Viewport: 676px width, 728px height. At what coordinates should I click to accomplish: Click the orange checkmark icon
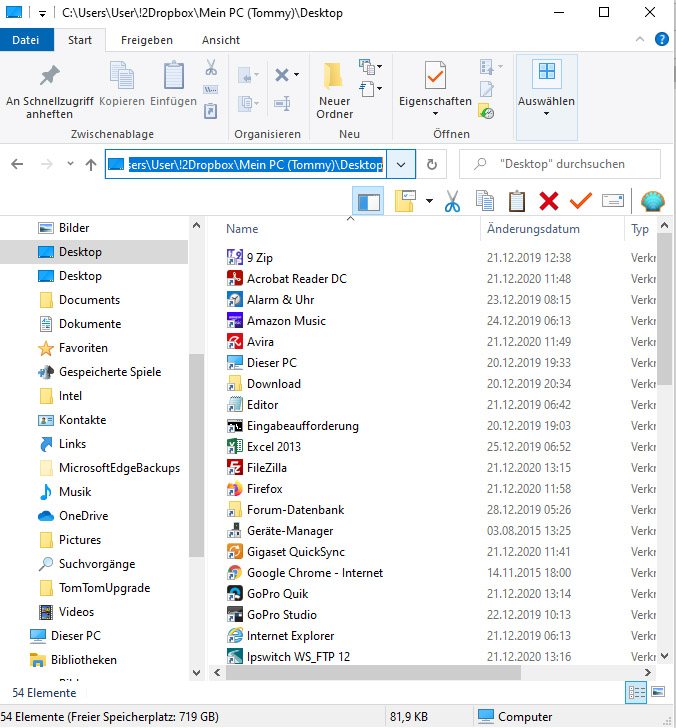[580, 201]
